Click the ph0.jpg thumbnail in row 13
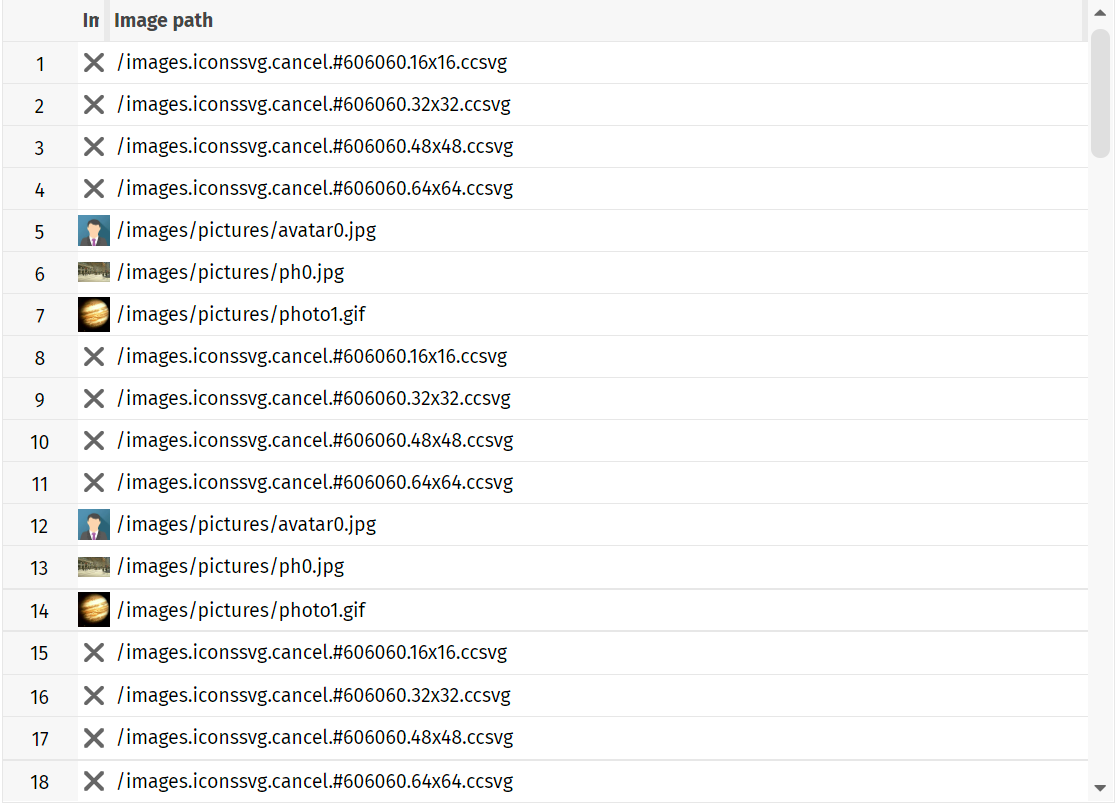Viewport: 1119px width, 804px height. point(94,567)
